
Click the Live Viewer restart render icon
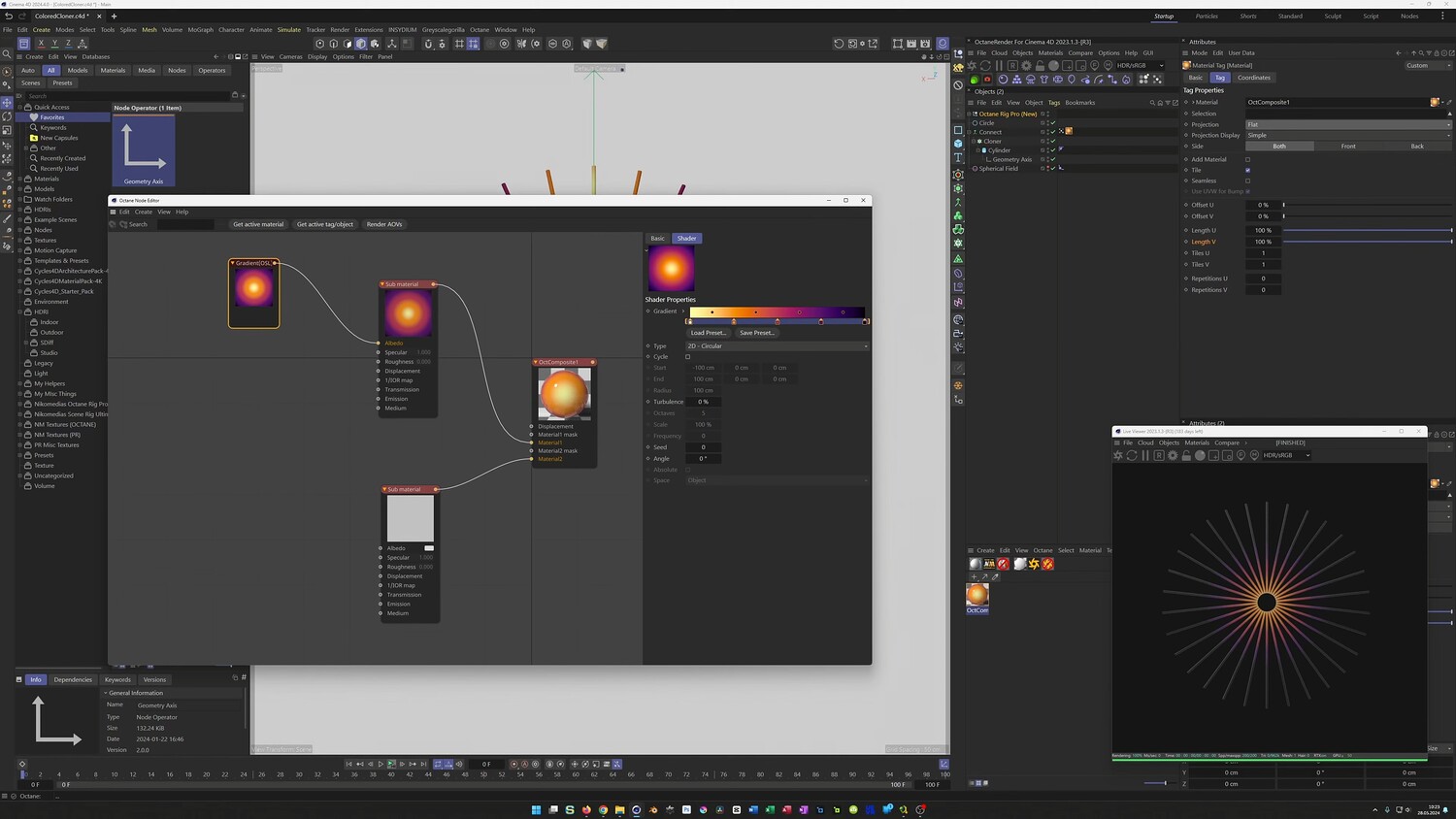pyautogui.click(x=1132, y=455)
